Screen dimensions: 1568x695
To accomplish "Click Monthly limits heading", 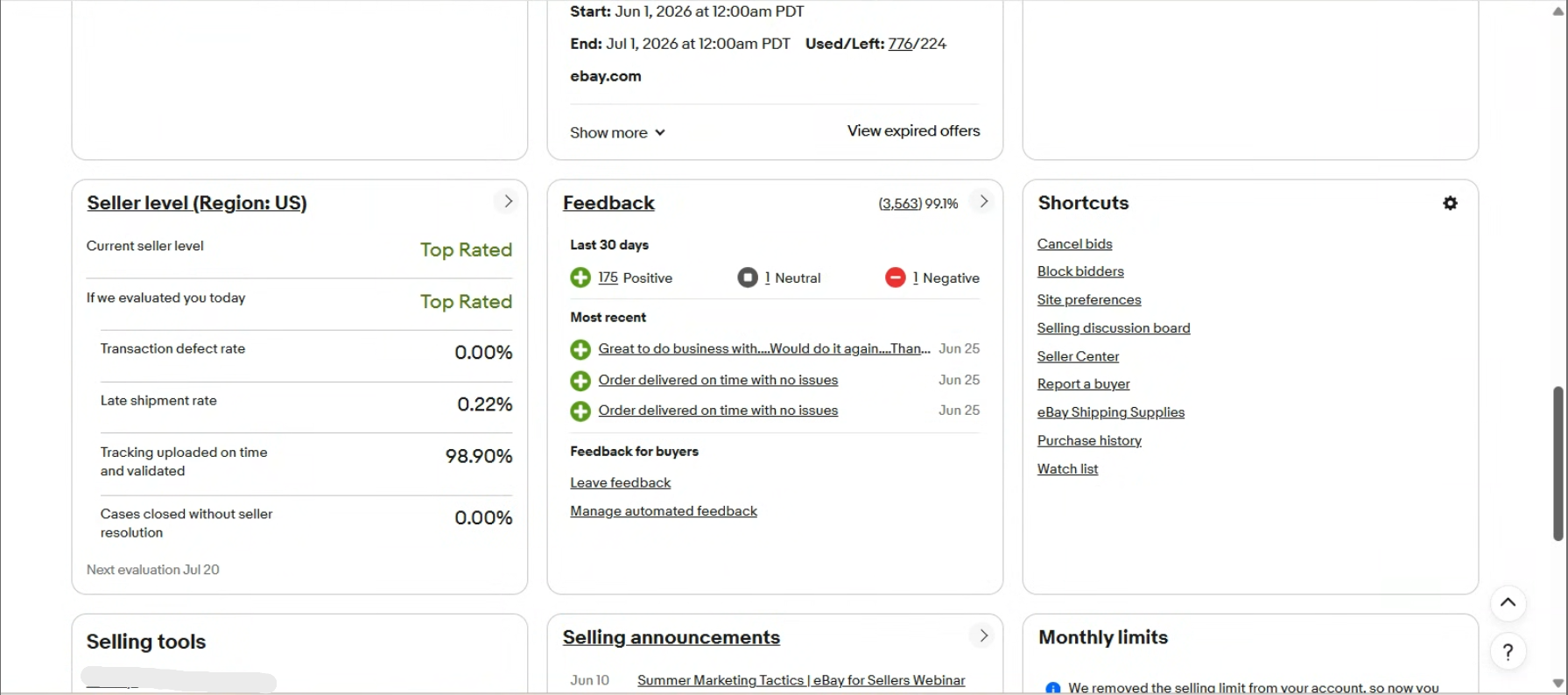I will coord(1103,637).
